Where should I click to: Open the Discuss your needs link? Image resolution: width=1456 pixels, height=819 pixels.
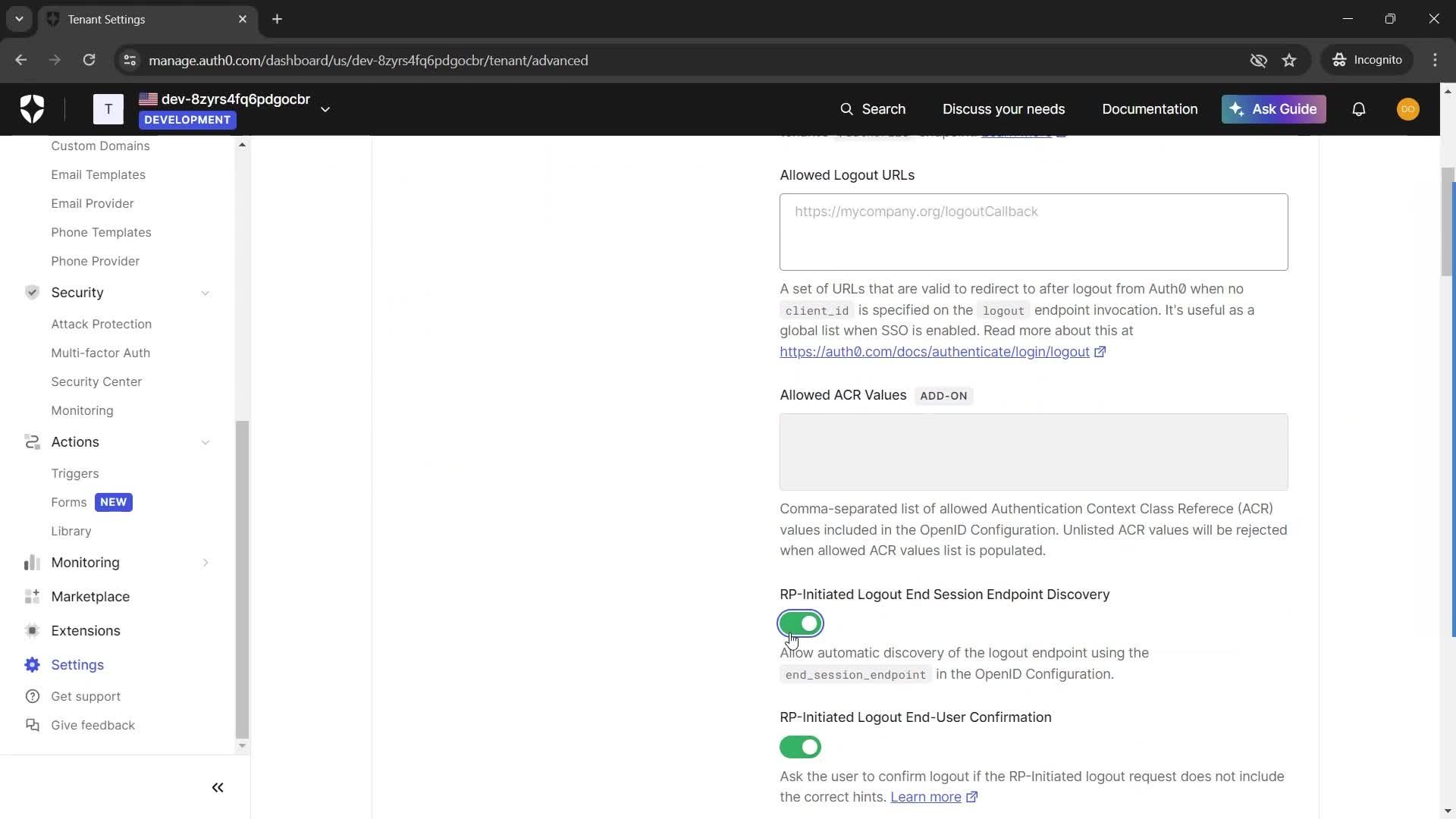click(x=1003, y=109)
